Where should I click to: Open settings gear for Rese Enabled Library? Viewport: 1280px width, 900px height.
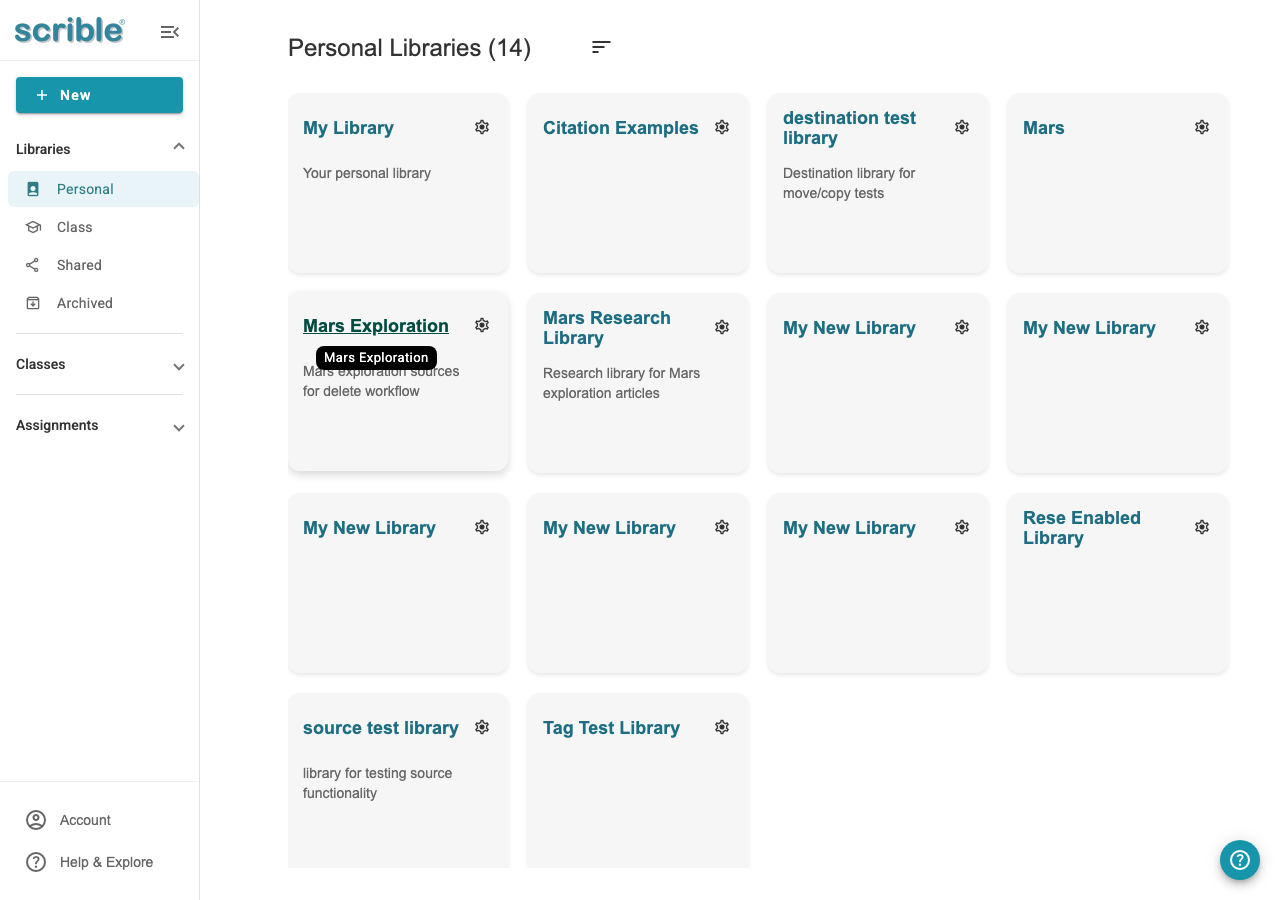click(x=1202, y=527)
